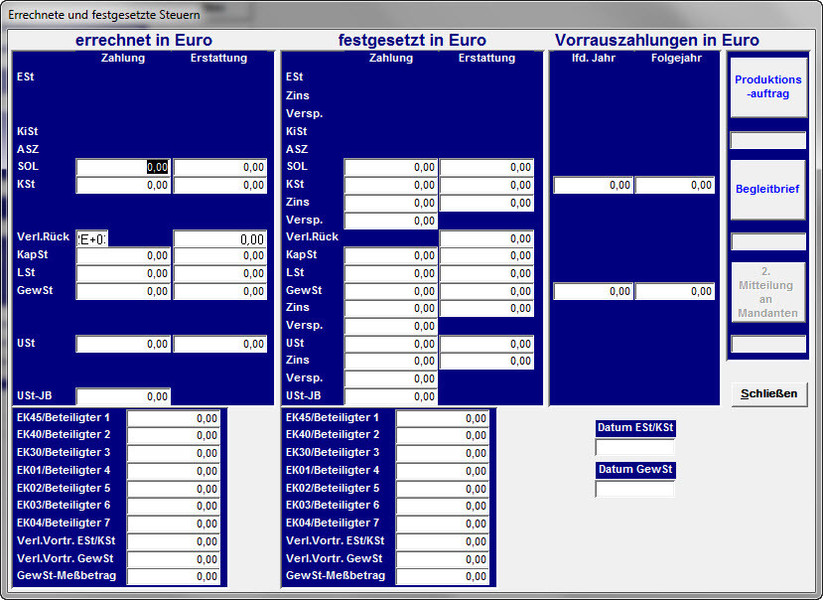Click the 2. Mitteilung an Mandanten button
The image size is (823, 600).
coord(768,292)
